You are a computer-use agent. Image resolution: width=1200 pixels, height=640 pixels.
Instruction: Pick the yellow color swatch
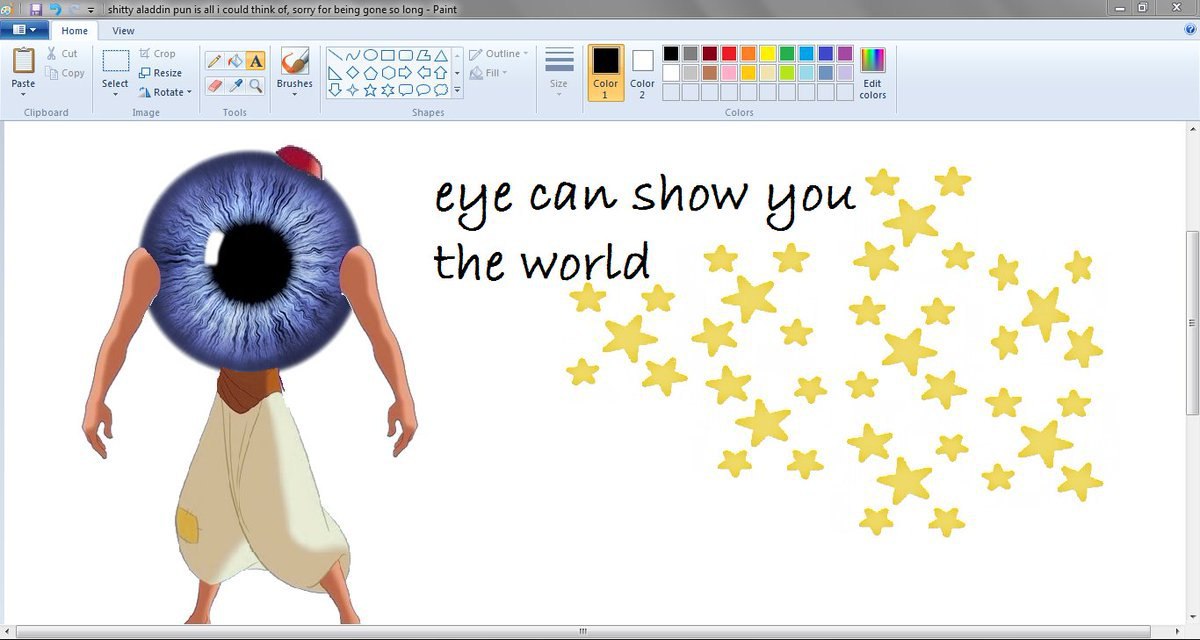coord(768,54)
